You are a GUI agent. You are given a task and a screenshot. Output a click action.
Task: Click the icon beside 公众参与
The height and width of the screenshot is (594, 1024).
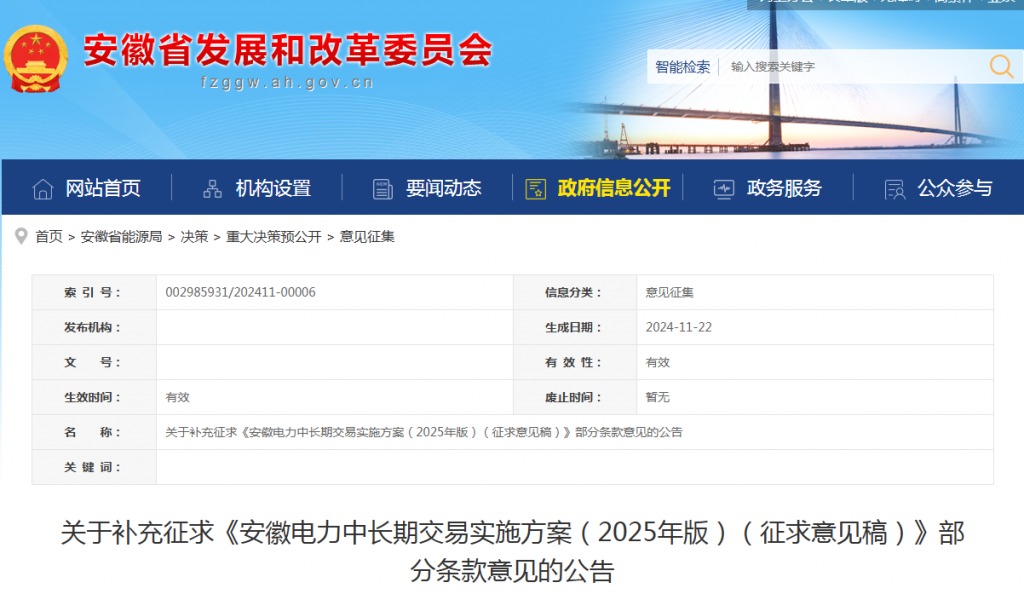(895, 189)
